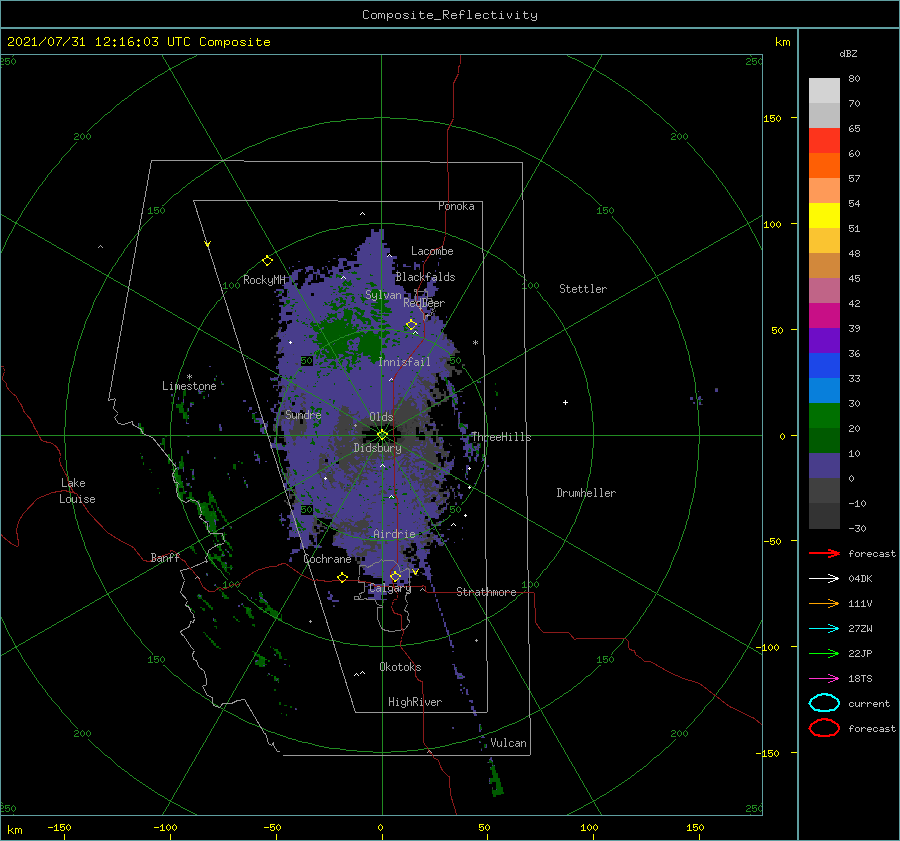
Task: Click the Olds town label
Action: [381, 417]
